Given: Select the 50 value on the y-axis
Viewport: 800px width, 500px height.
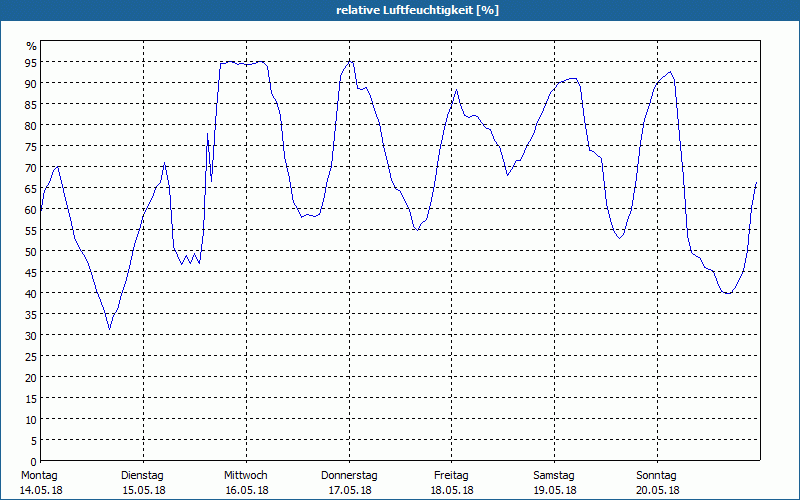Looking at the screenshot, I should [x=31, y=252].
